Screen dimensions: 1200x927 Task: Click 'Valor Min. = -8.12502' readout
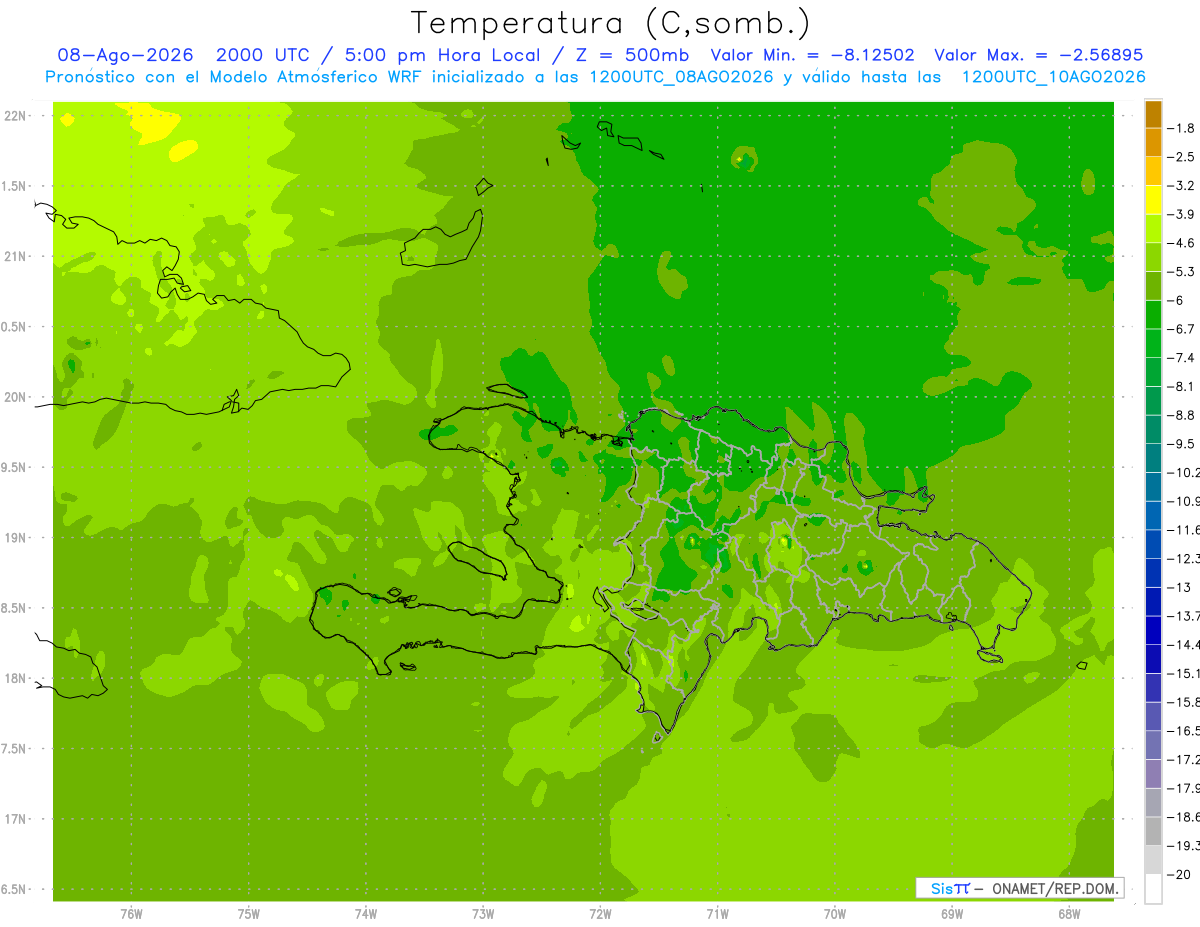coord(812,55)
